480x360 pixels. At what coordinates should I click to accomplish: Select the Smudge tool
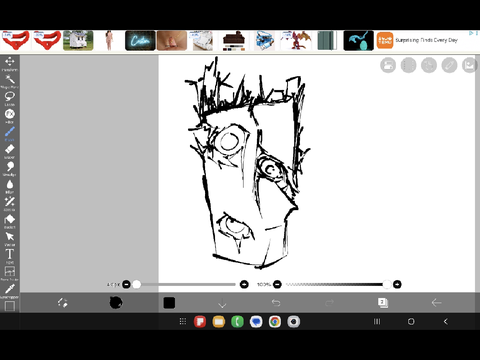10,168
